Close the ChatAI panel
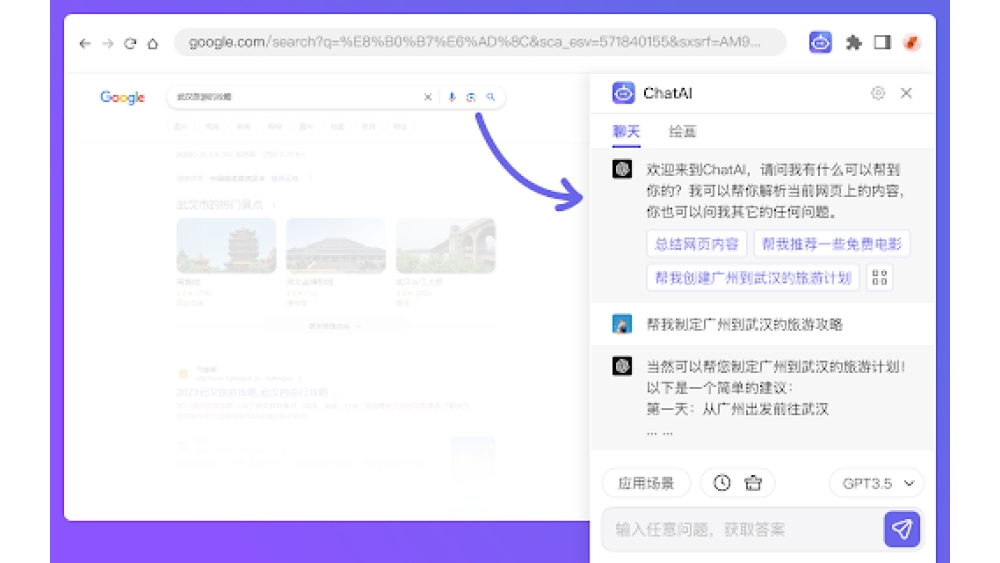 [x=906, y=93]
